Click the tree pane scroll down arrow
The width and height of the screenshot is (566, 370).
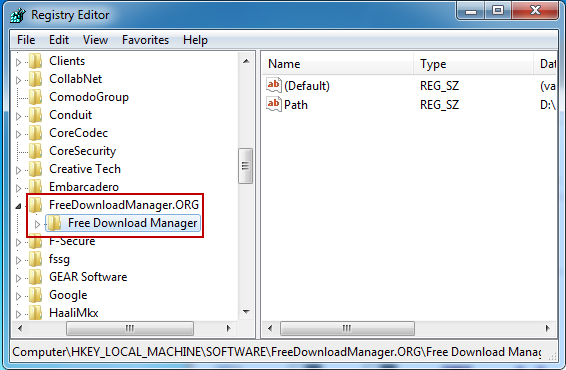[x=246, y=312]
